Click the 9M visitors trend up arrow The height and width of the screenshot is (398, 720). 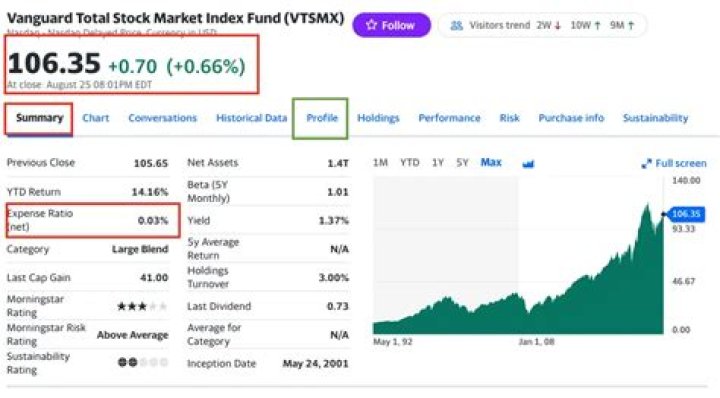click(x=631, y=26)
